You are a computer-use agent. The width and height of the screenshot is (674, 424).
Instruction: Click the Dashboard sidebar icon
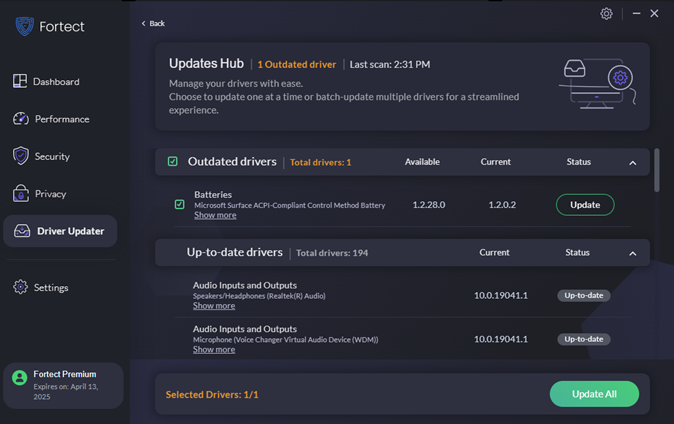[20, 81]
